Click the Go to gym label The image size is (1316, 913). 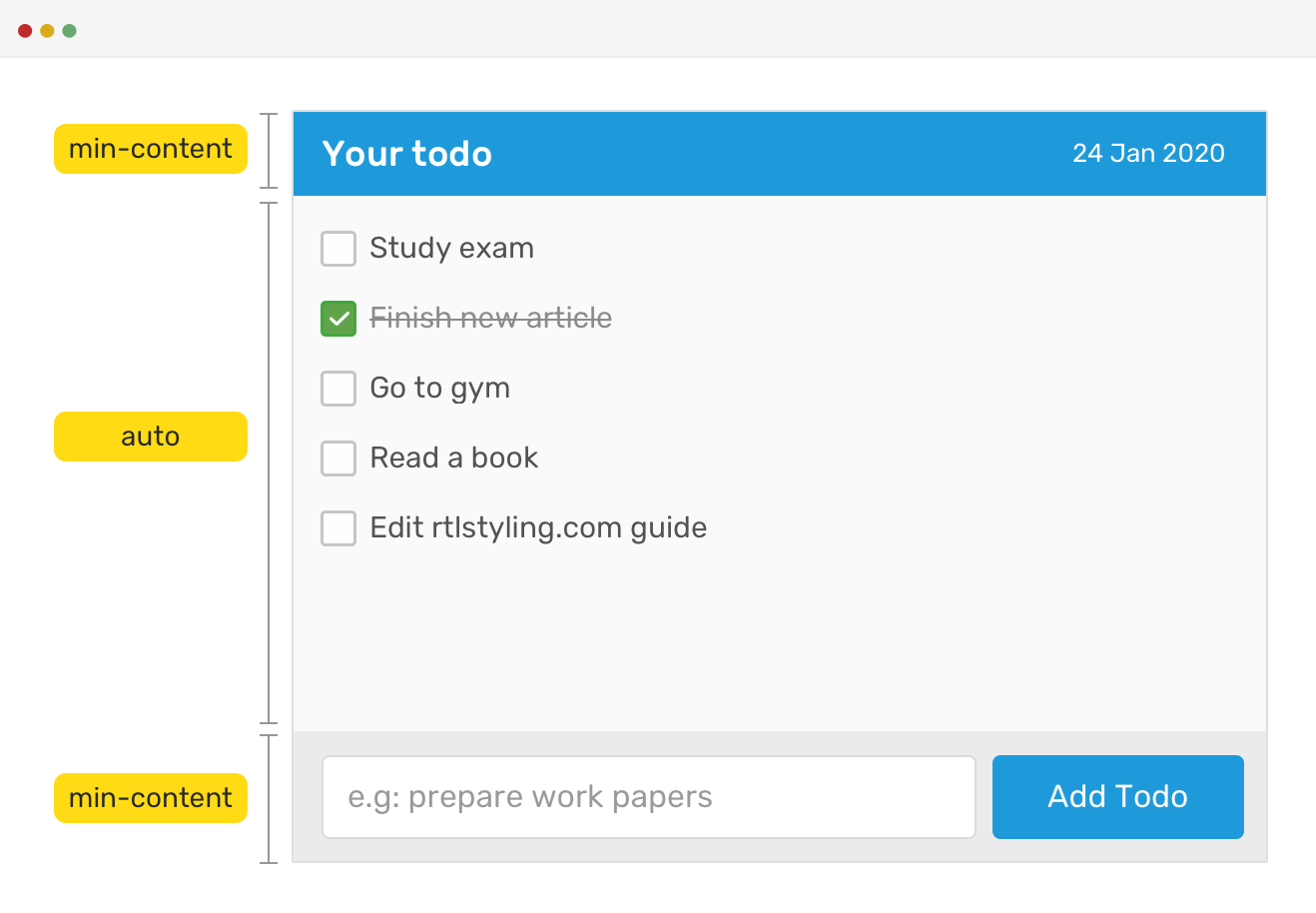pos(439,388)
